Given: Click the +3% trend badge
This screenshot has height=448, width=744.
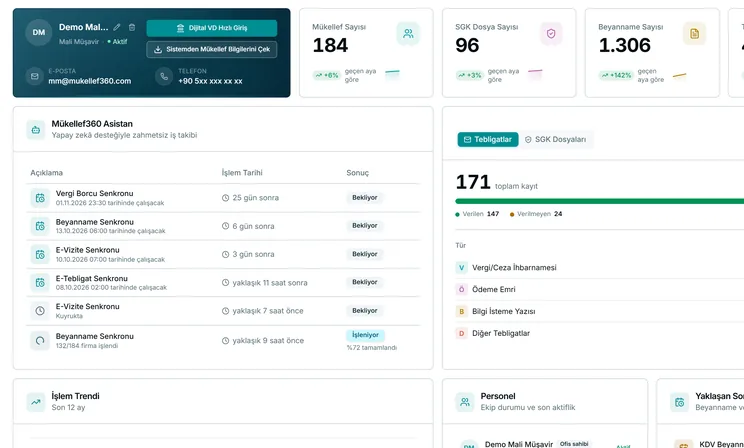Looking at the screenshot, I should (469, 75).
